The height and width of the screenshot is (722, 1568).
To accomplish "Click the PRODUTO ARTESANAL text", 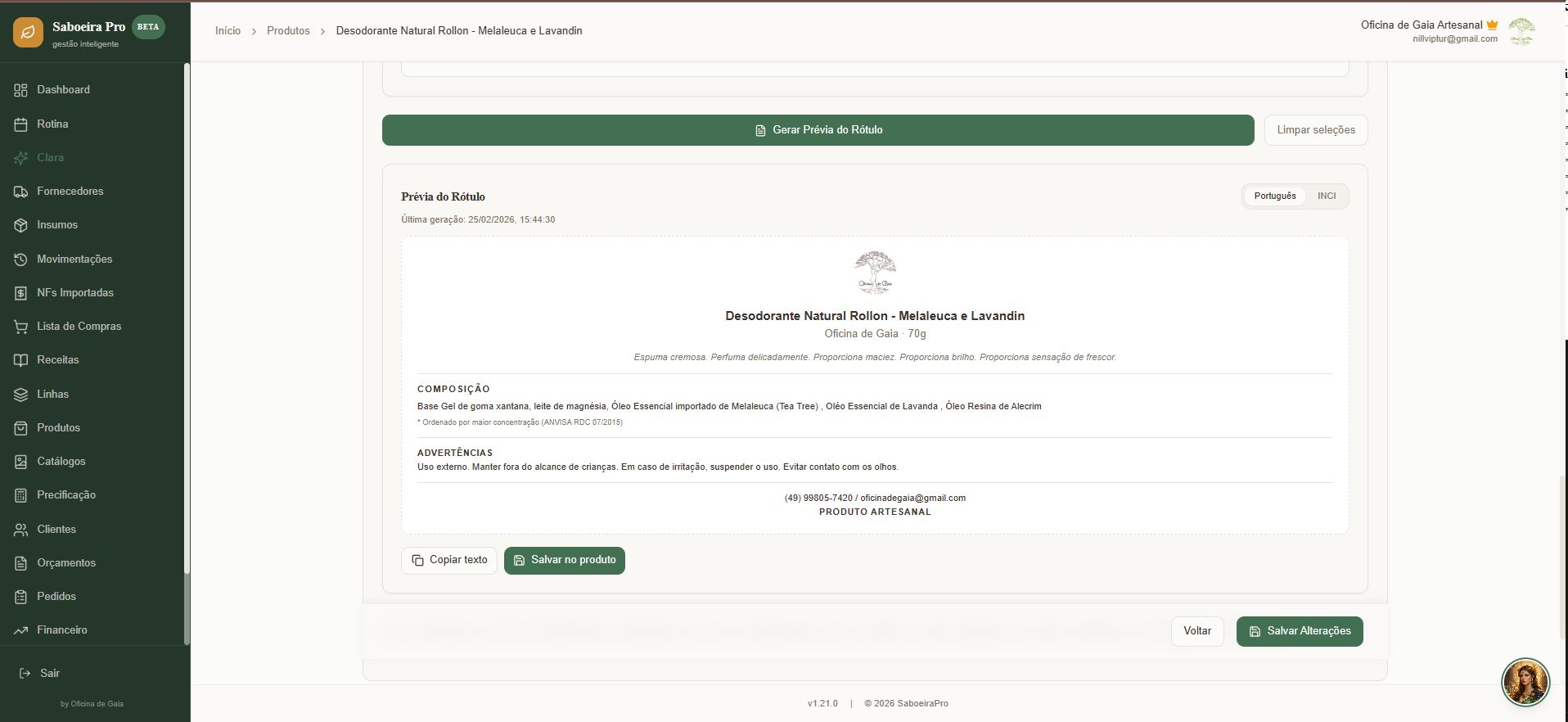I will click(x=875, y=512).
